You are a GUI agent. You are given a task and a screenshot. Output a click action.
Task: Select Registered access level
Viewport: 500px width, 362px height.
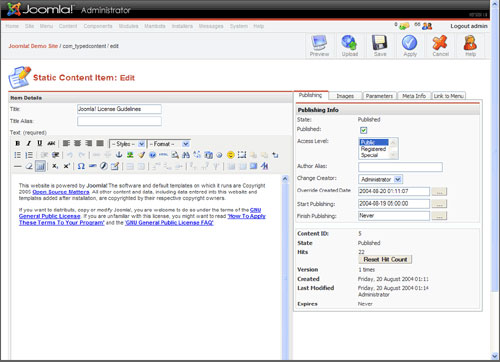point(373,149)
